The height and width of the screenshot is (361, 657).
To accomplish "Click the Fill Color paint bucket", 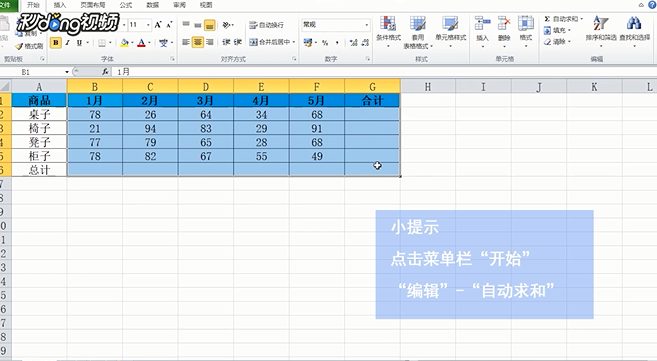I will click(124, 43).
